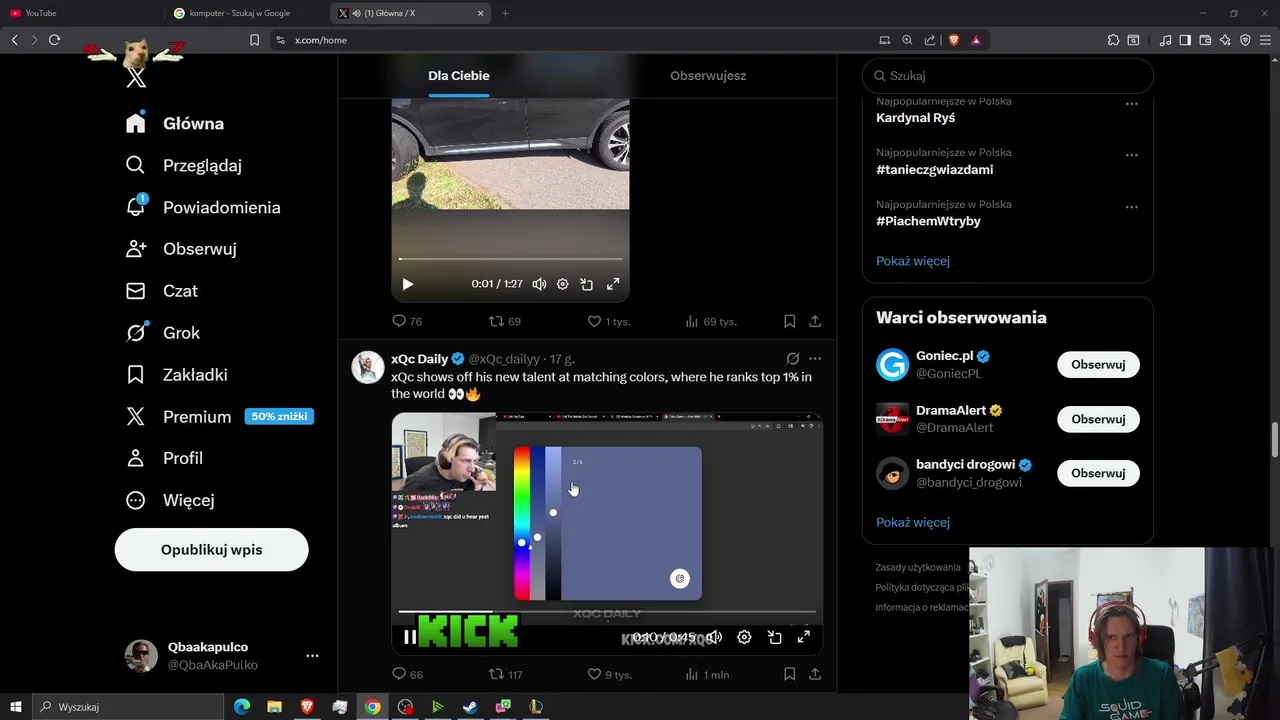Like the xQc Daily post (9 tys.)

click(594, 674)
